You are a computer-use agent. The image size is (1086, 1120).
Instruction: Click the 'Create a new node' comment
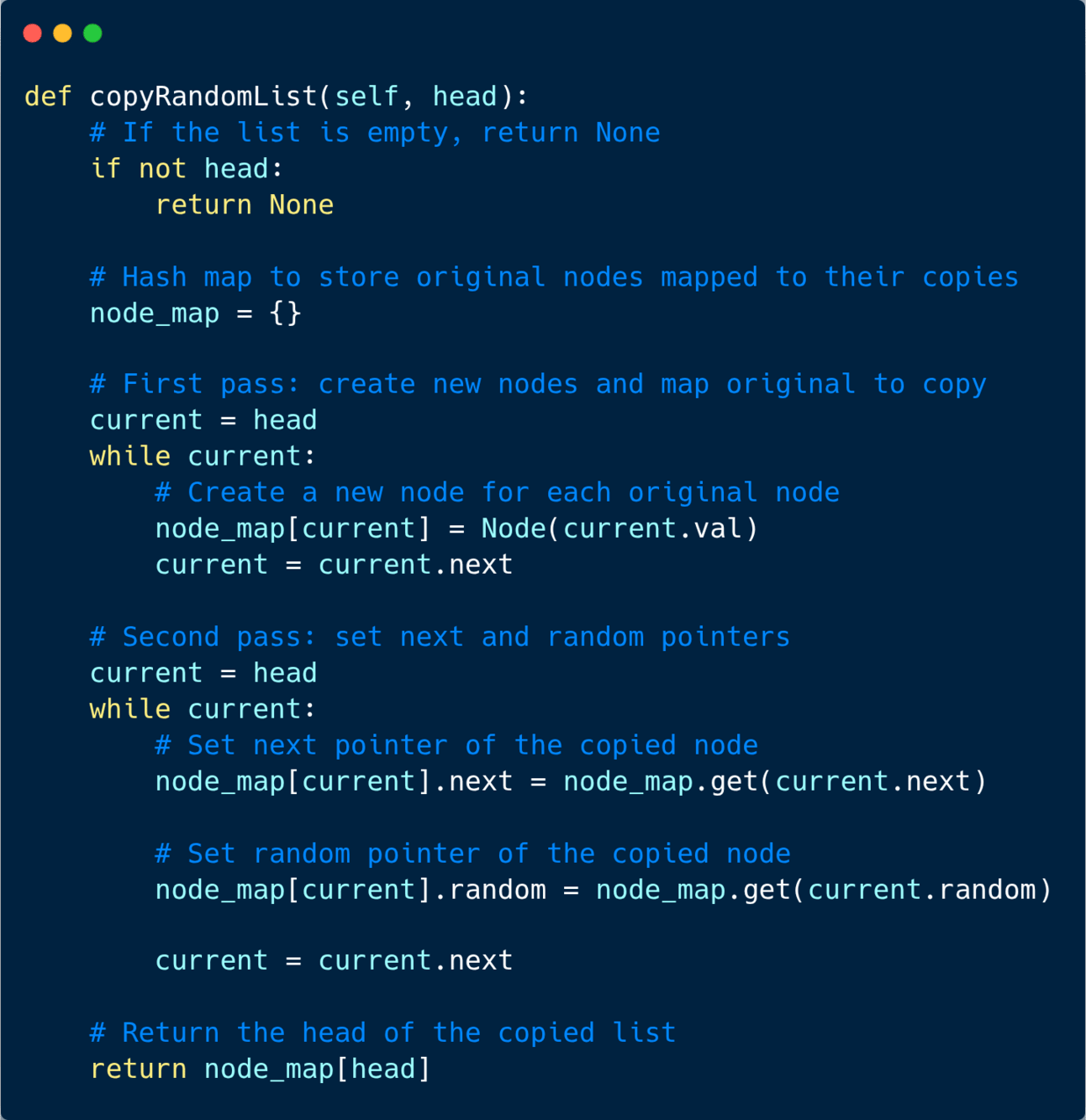pos(497,492)
